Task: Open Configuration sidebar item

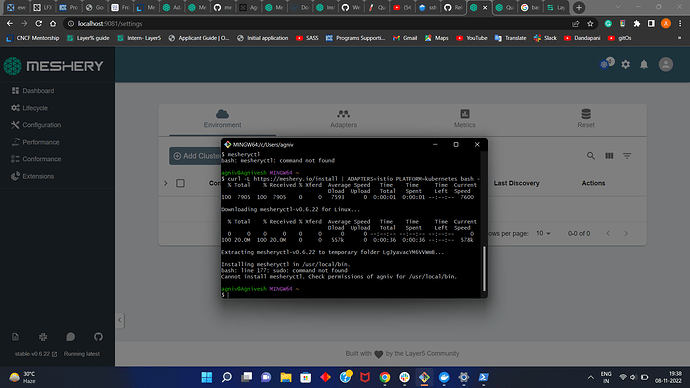Action: [x=37, y=125]
